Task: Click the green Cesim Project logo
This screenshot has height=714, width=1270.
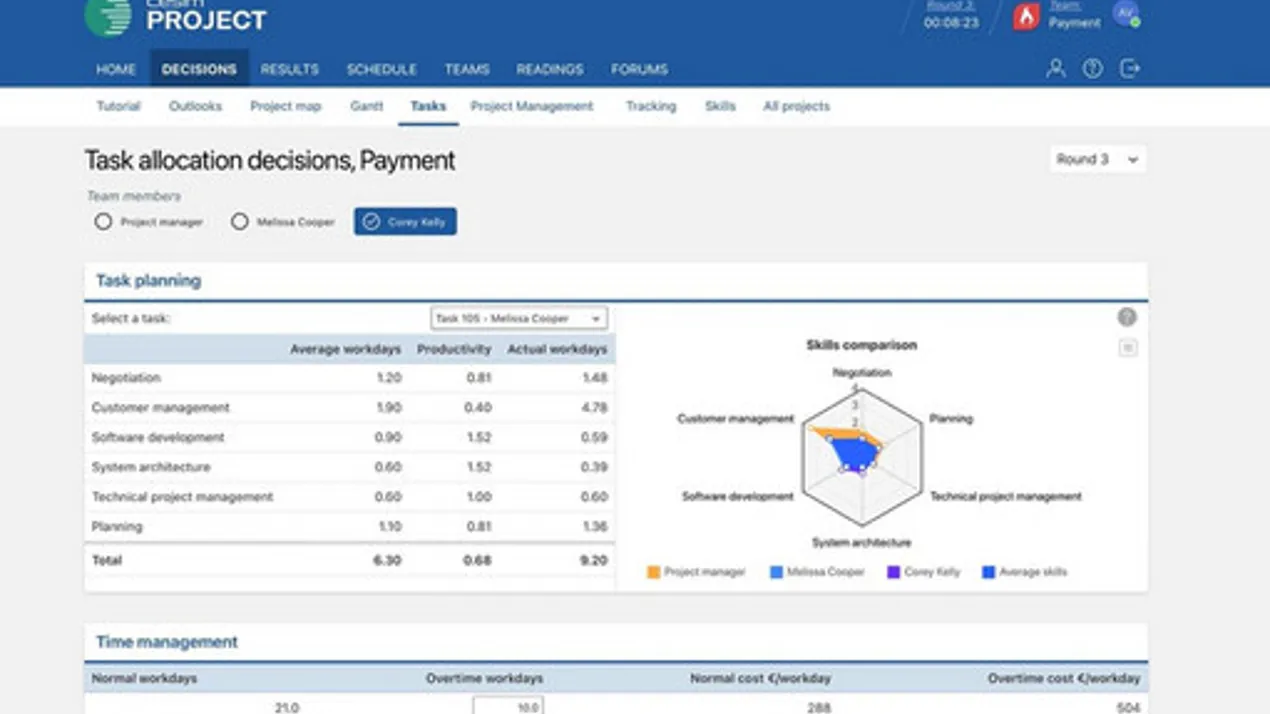Action: coord(108,17)
